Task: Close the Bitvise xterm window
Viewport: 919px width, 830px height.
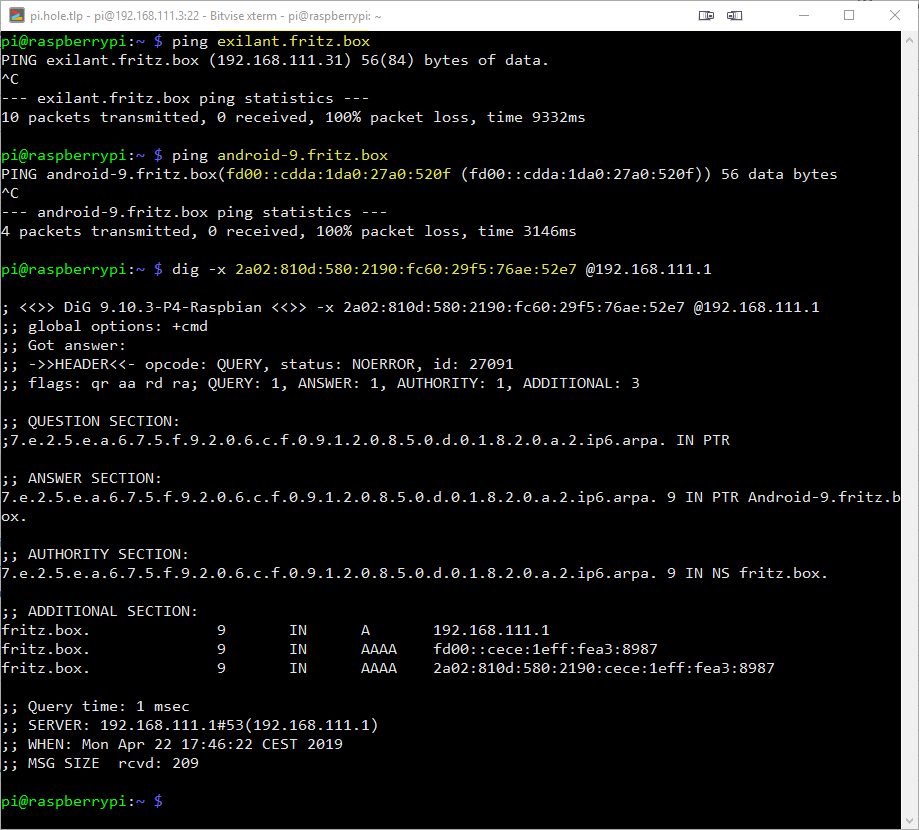Action: 894,15
